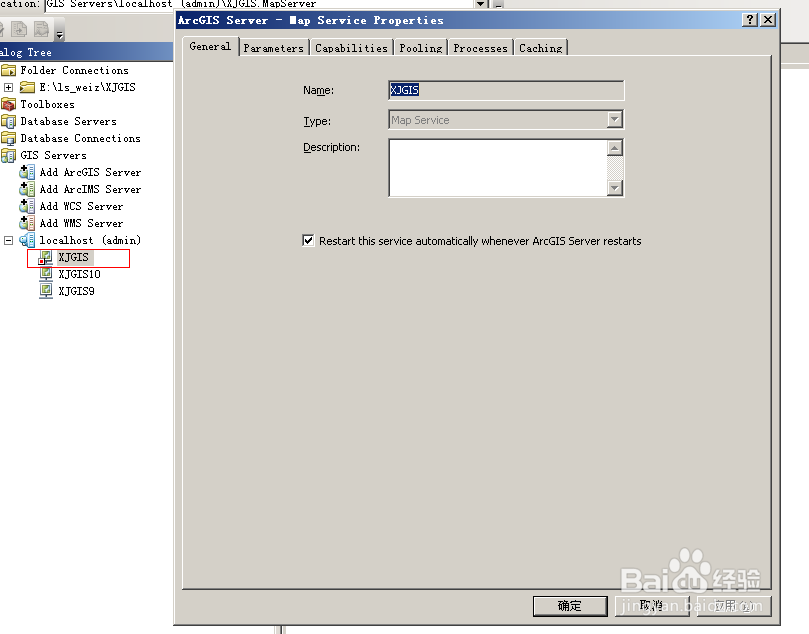Click the Add ArcIMS Server icon
The height and width of the screenshot is (634, 809).
[27, 189]
